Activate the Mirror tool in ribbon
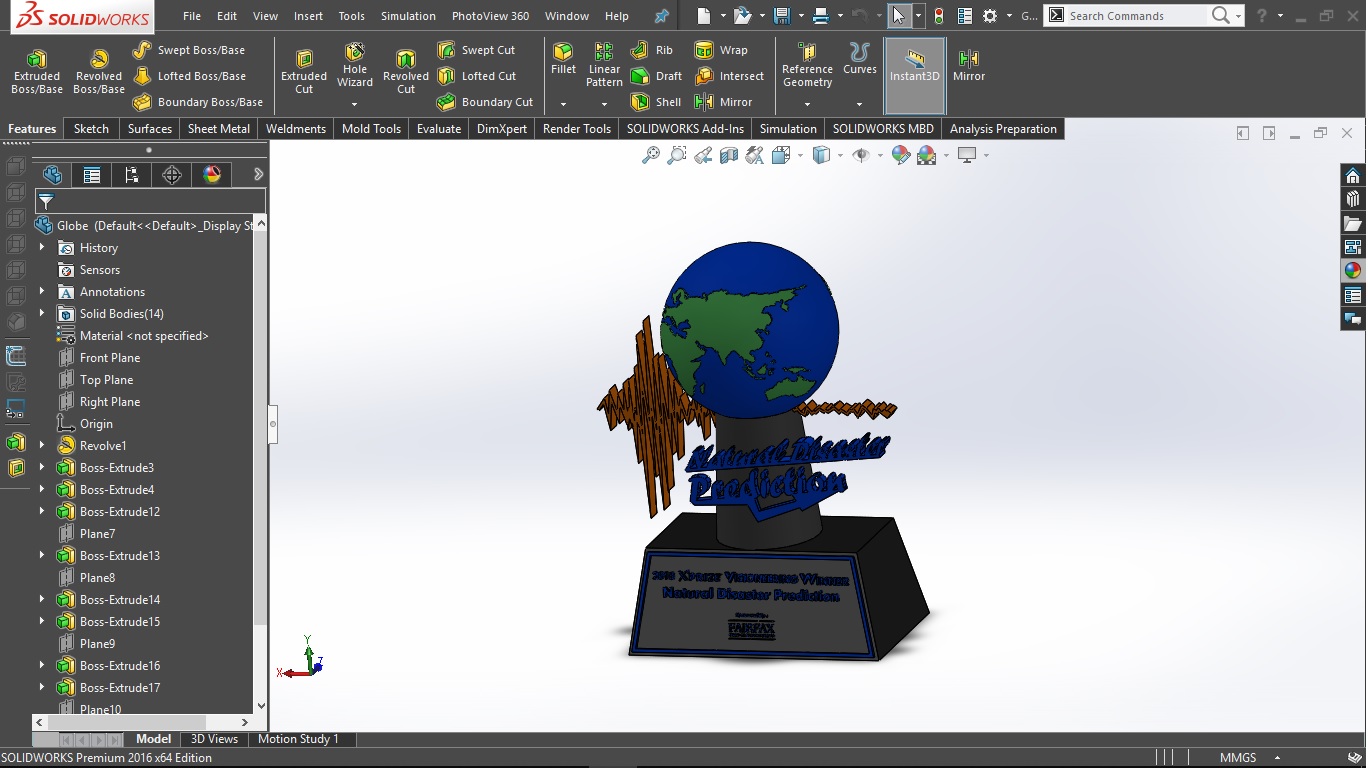The image size is (1368, 772). (x=968, y=65)
